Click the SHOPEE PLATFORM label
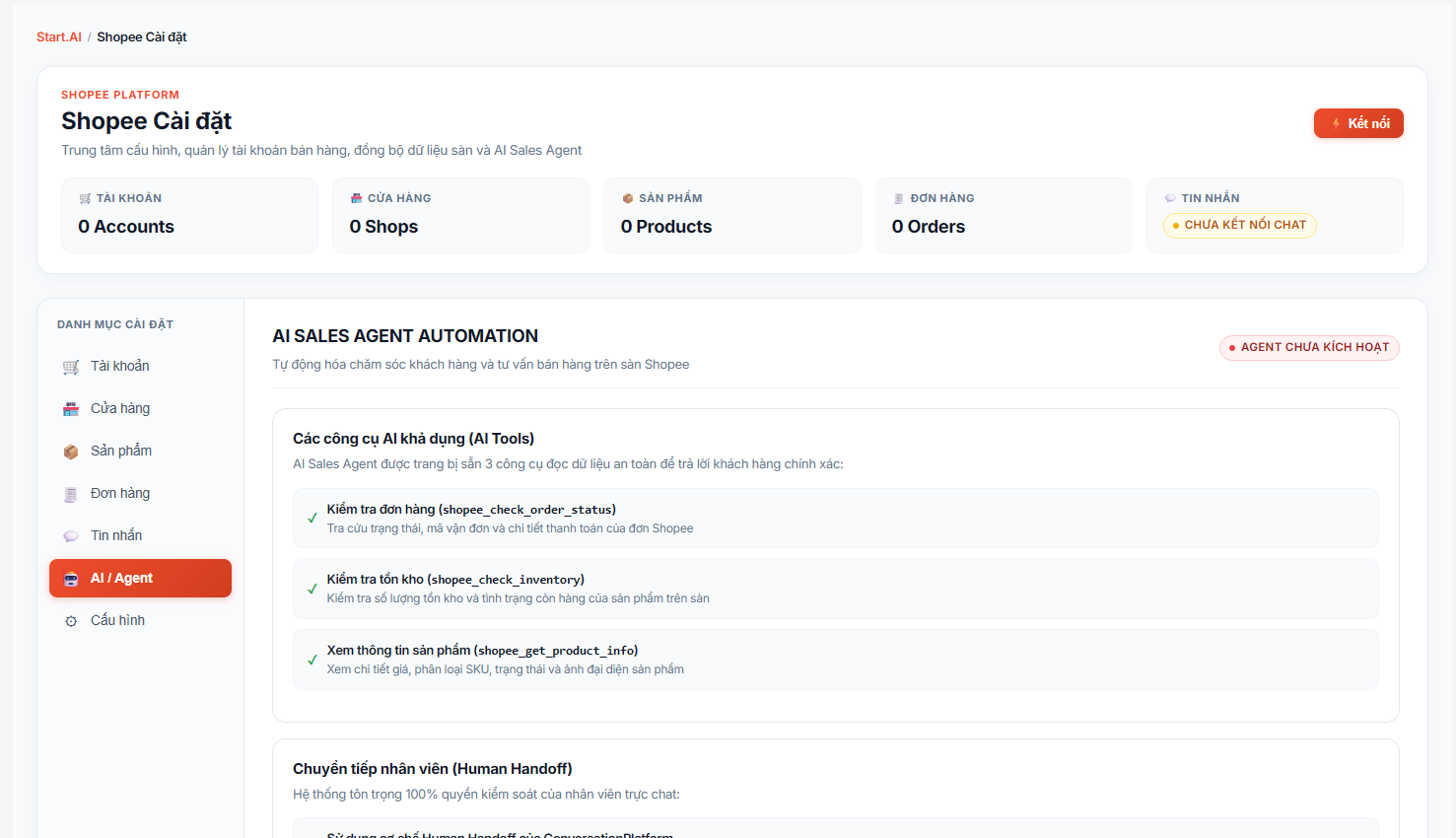 [120, 95]
